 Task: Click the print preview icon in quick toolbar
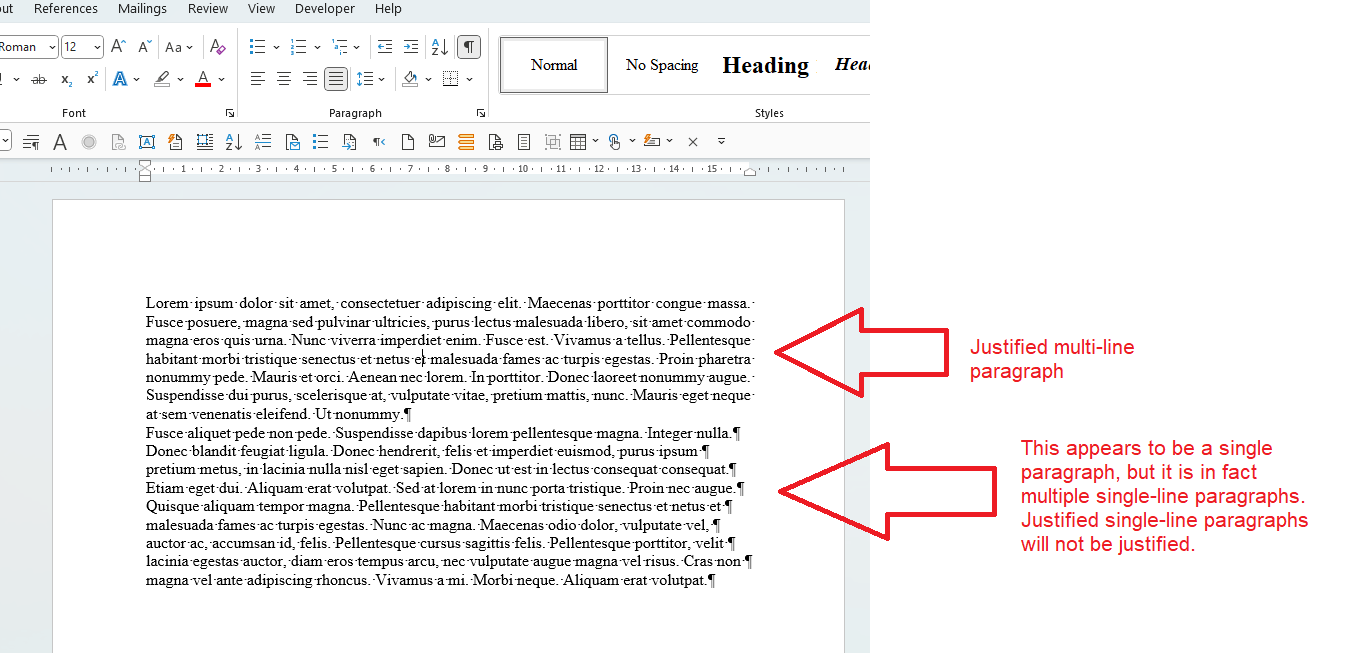495,142
